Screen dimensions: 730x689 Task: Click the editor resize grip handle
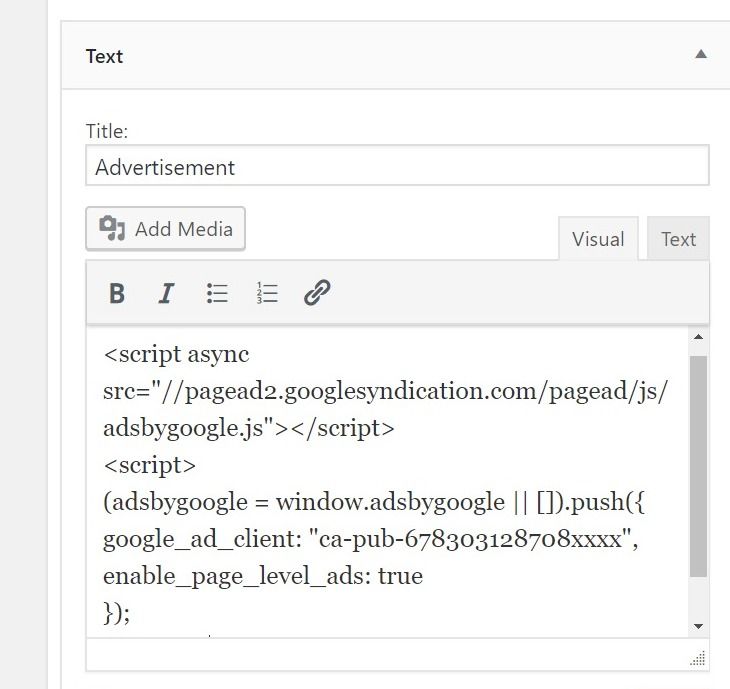click(698, 659)
